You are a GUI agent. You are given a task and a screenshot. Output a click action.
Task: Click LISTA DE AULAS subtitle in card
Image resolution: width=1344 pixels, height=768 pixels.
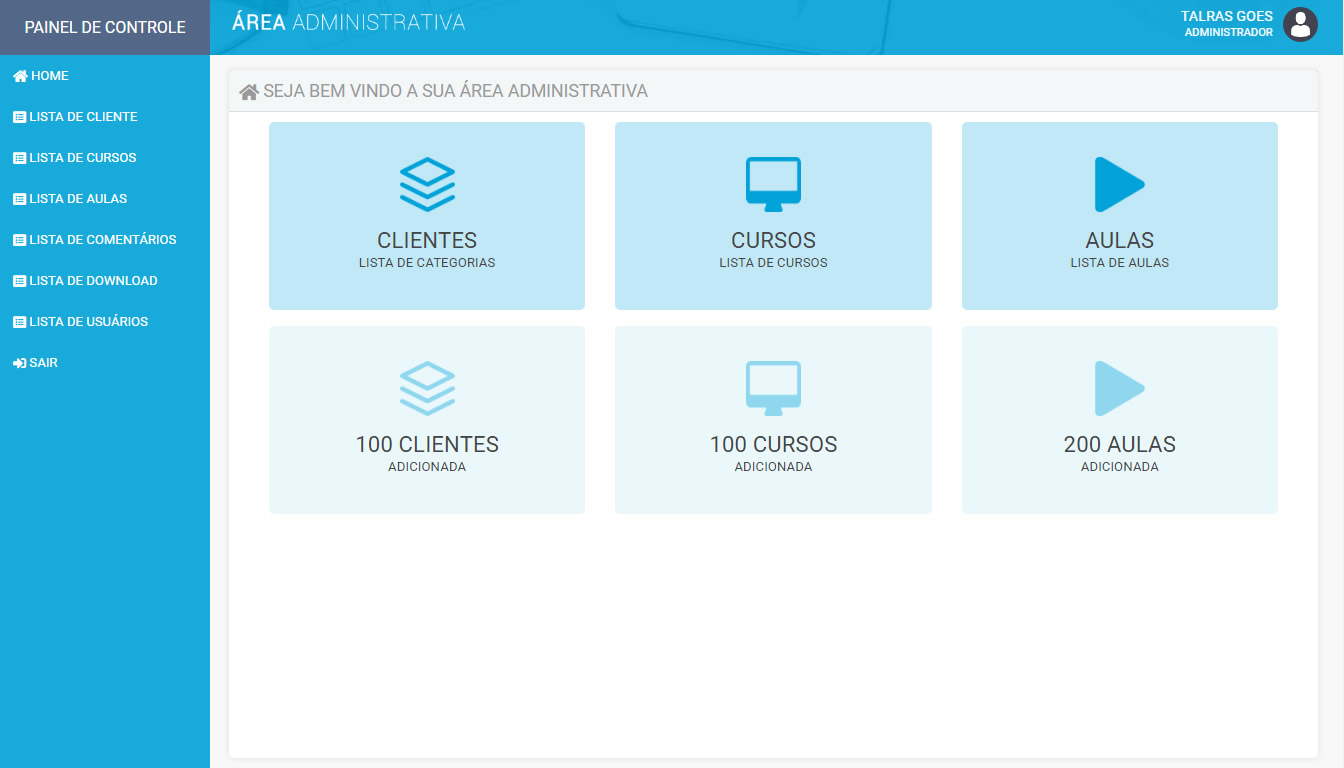click(1119, 263)
